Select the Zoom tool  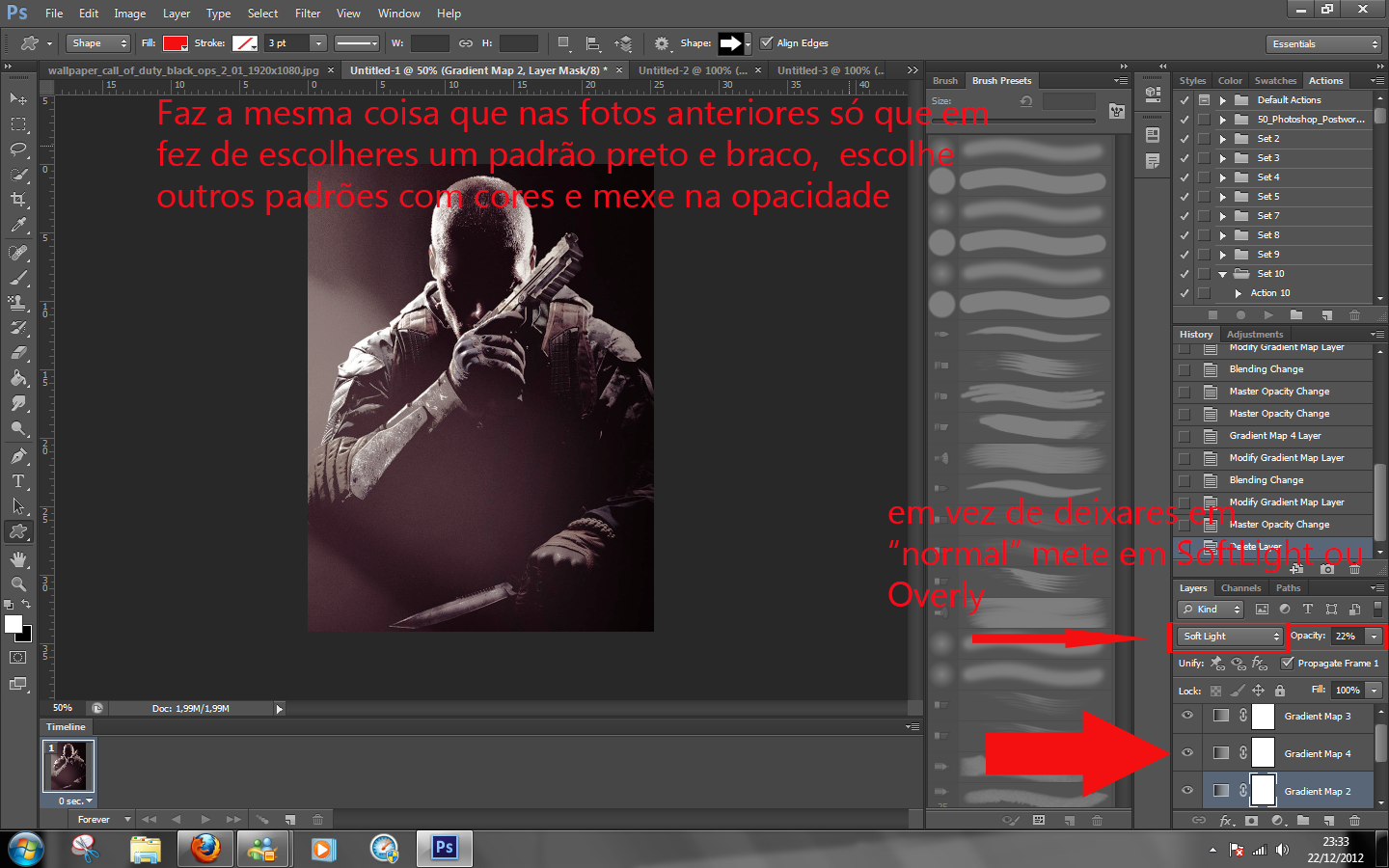18,584
